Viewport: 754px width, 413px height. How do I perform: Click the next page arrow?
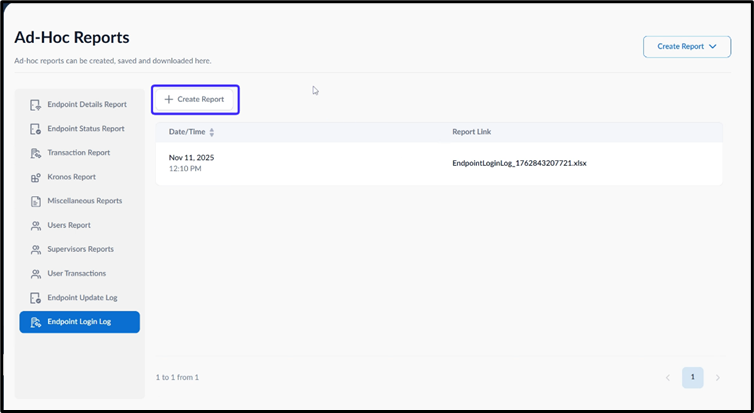(x=717, y=378)
